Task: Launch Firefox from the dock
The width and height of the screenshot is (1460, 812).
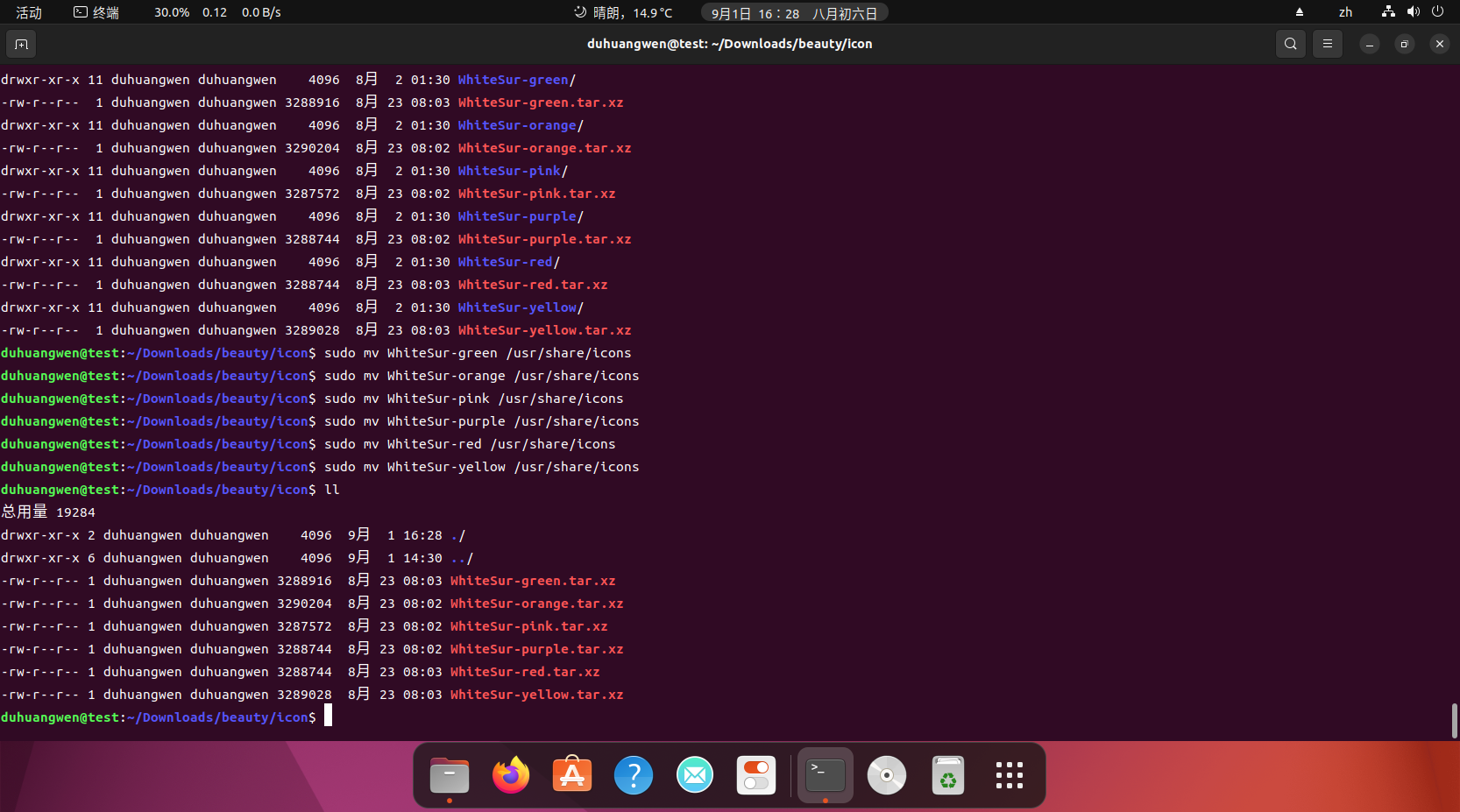Action: [x=511, y=775]
